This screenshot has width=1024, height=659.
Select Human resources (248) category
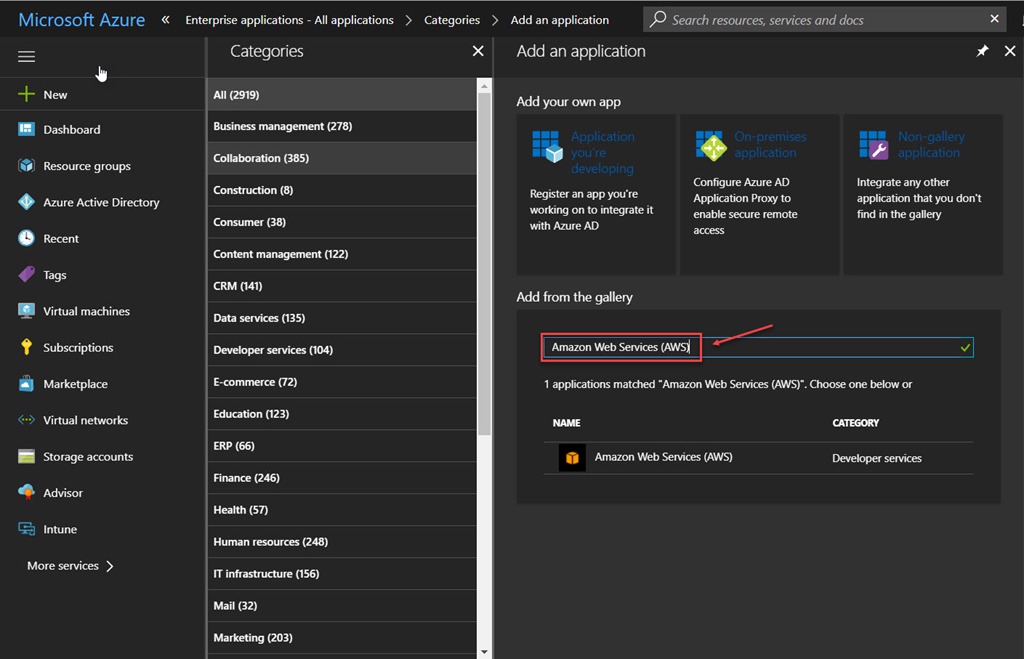coord(342,542)
